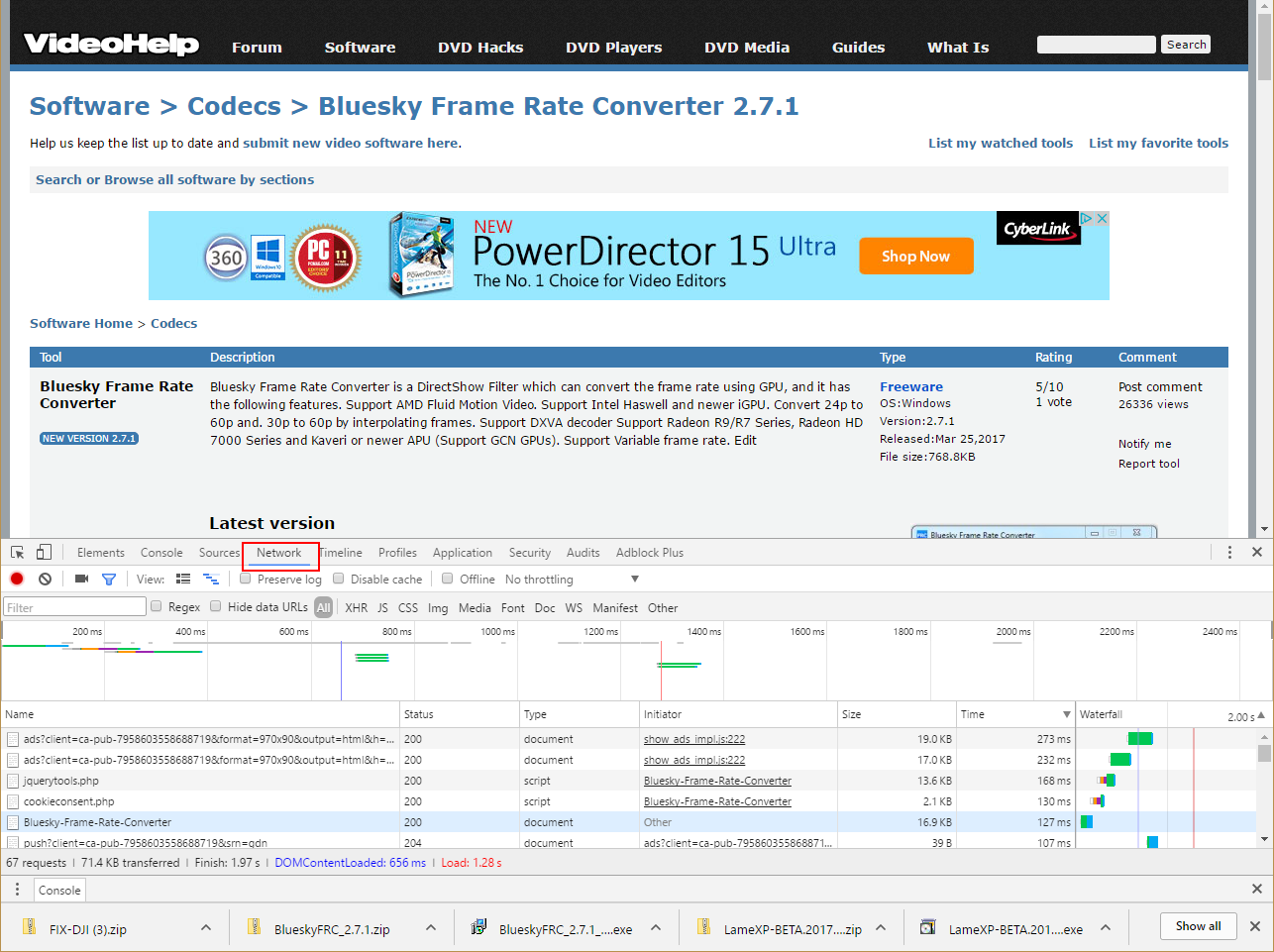Enable the Regex filter checkbox
This screenshot has width=1274, height=952.
[157, 606]
